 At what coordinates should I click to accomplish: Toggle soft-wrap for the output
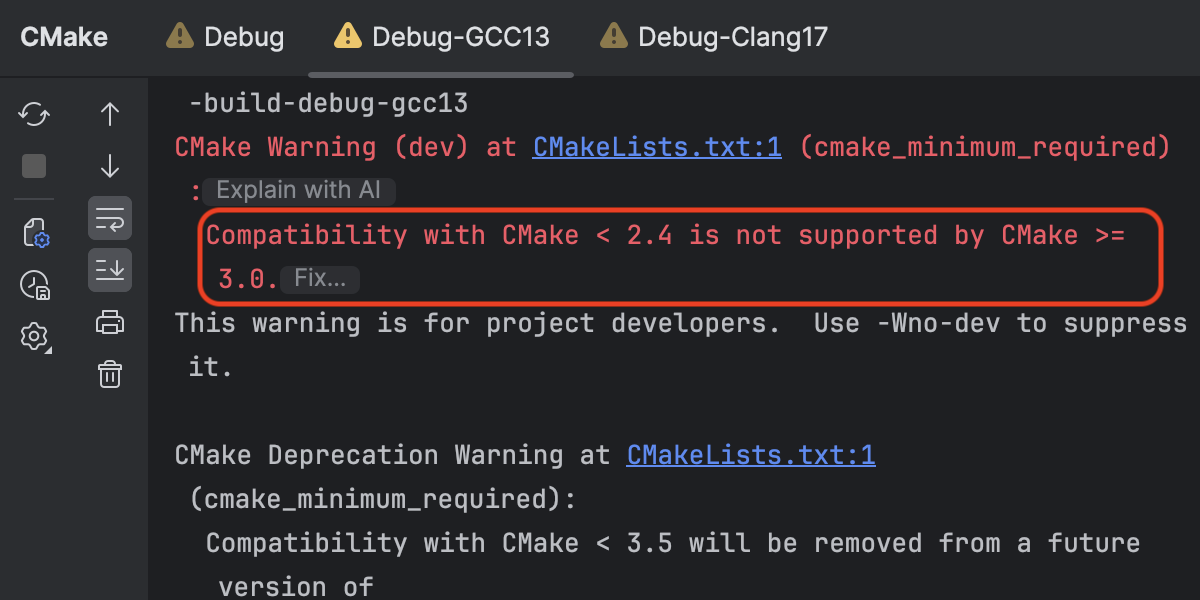click(110, 217)
